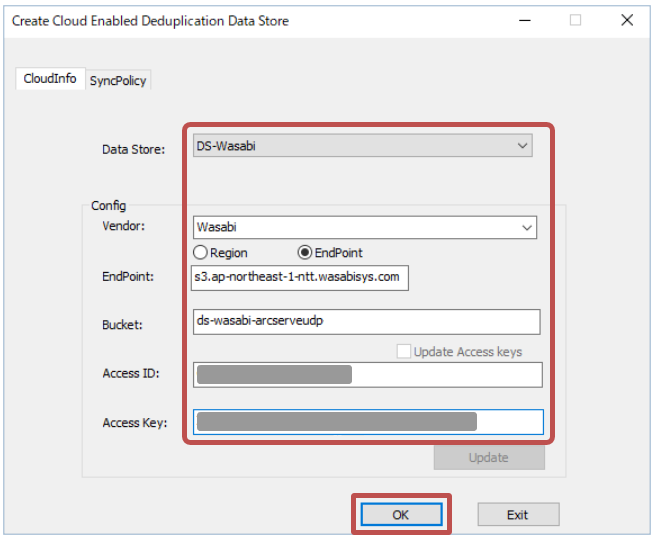This screenshot has height=540, width=653.
Task: Expand the Vendor dropdown list
Action: 362,227
